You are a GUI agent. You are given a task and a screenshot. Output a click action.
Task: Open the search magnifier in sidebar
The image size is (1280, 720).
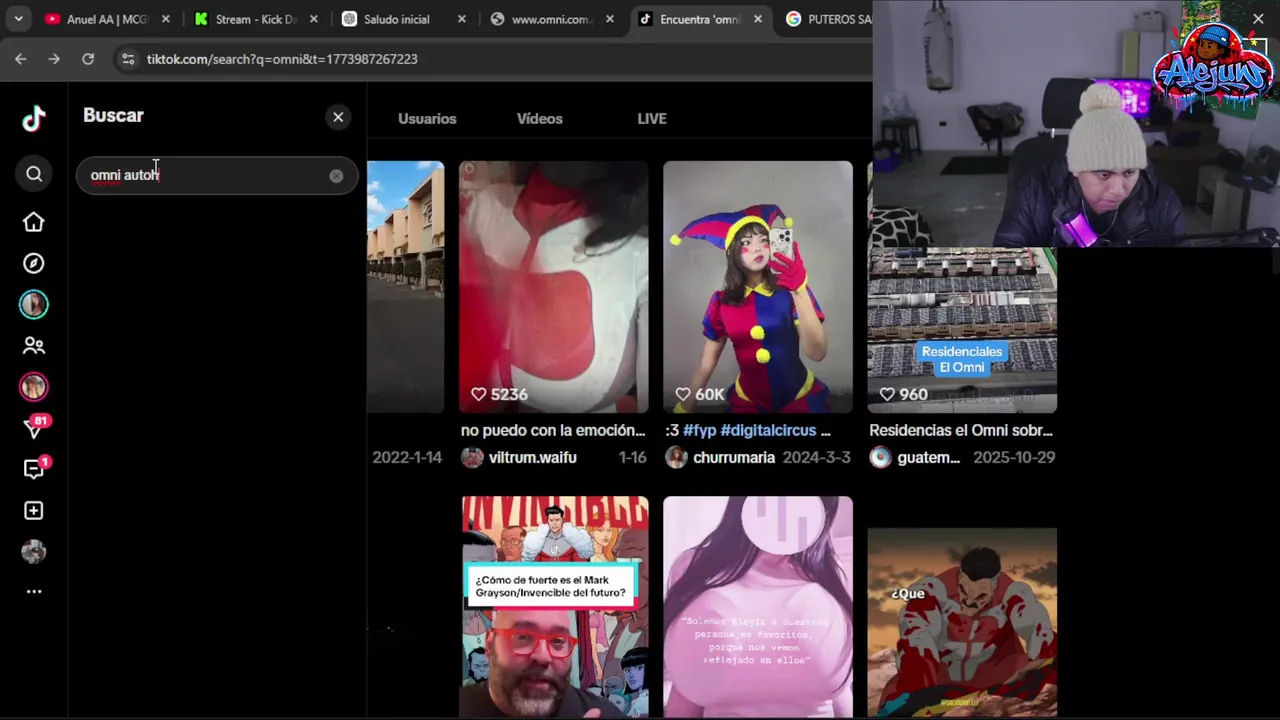[x=34, y=174]
